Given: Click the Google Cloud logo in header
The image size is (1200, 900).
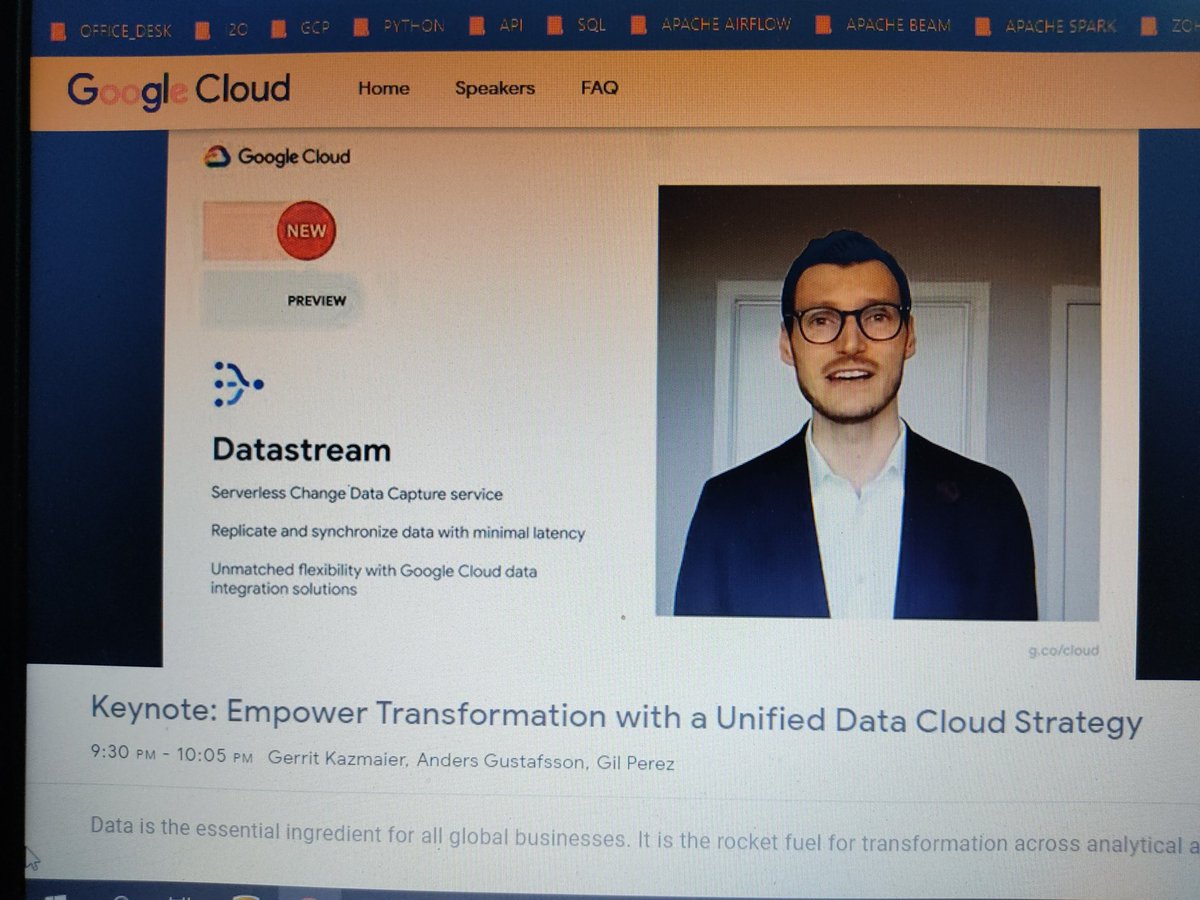Looking at the screenshot, I should [178, 90].
